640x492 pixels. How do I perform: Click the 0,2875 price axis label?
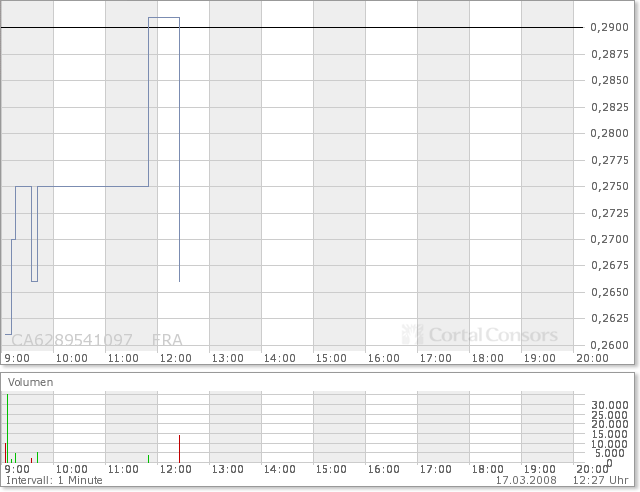[x=609, y=54]
